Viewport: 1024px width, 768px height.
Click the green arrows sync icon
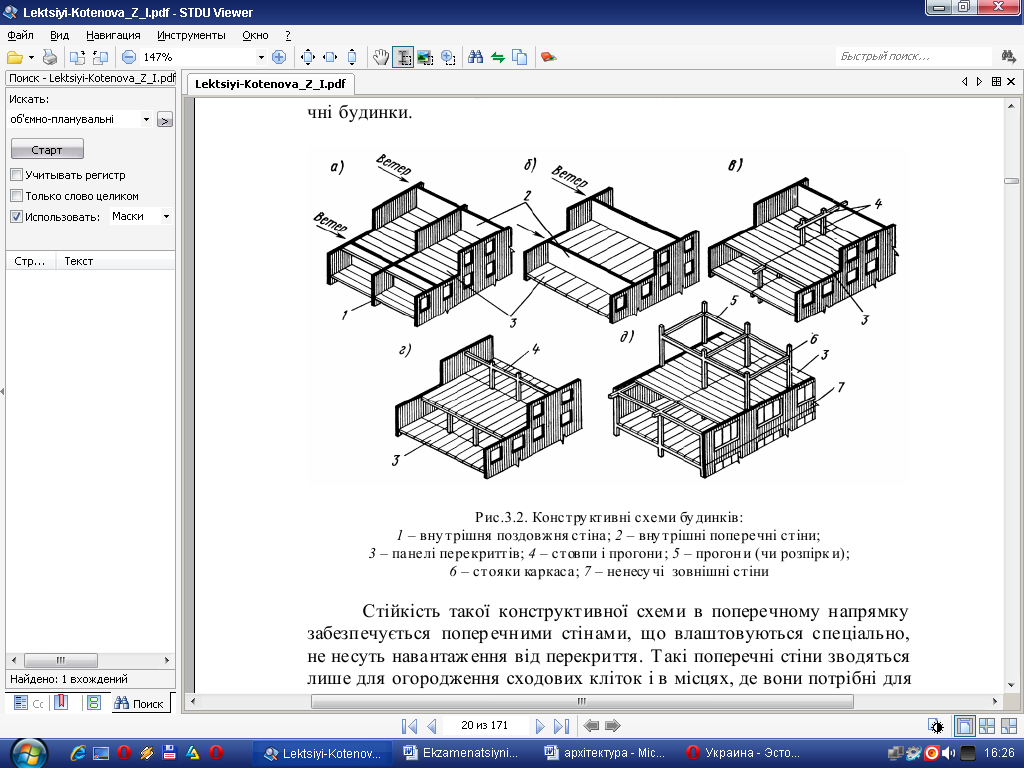[x=498, y=57]
